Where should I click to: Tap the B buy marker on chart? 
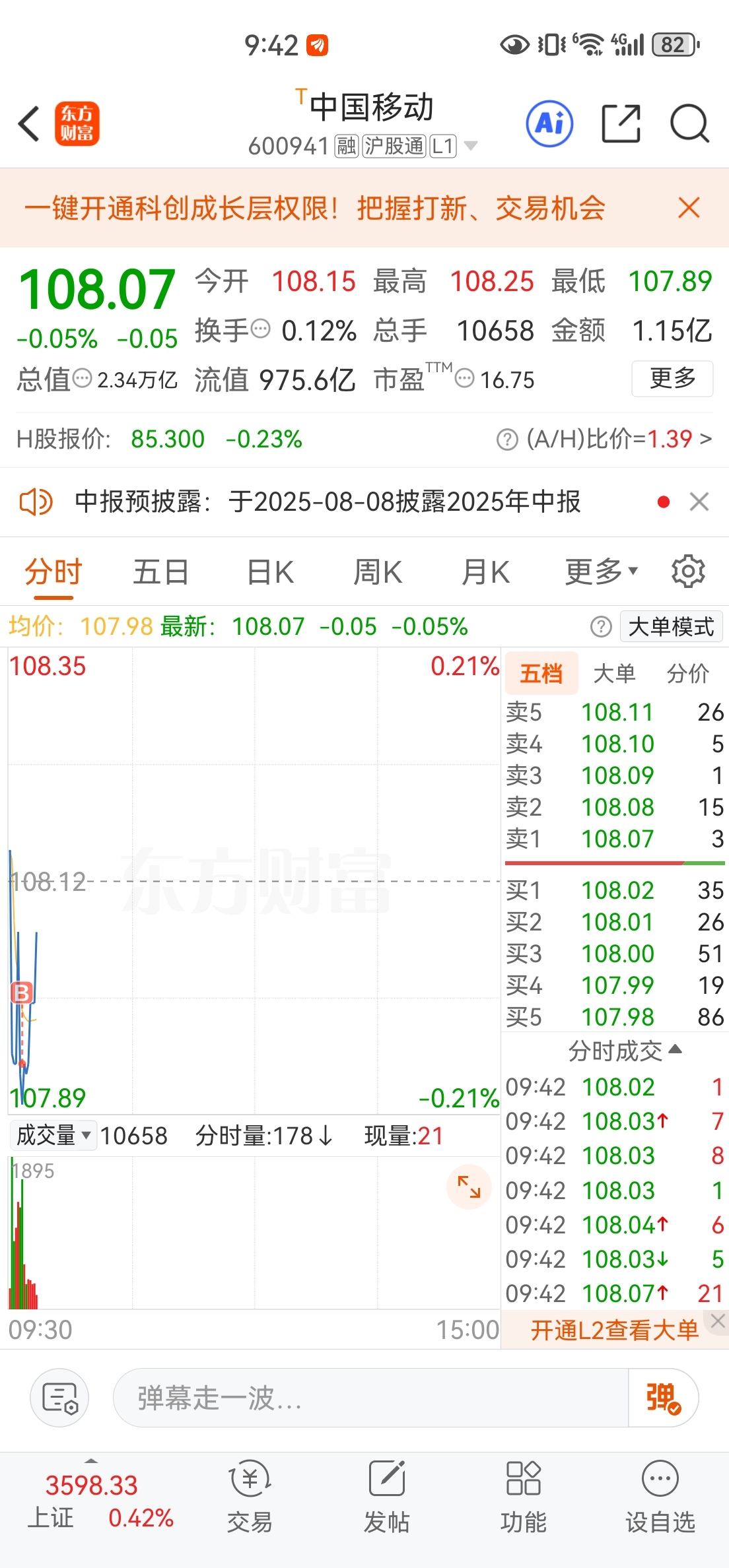[22, 992]
